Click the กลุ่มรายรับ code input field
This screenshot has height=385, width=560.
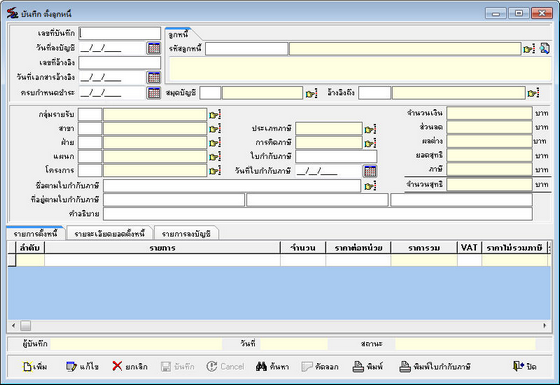(x=90, y=114)
